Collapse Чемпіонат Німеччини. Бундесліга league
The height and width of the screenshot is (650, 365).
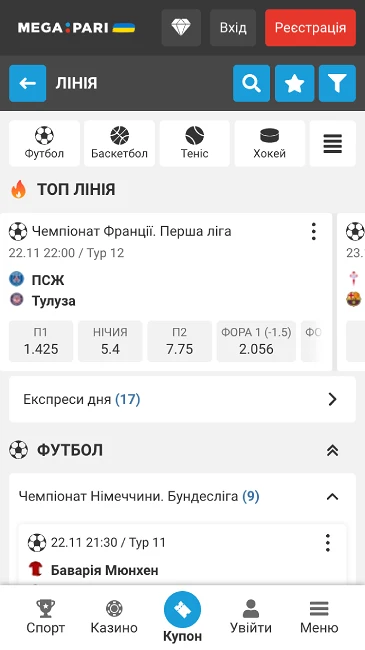pos(332,497)
